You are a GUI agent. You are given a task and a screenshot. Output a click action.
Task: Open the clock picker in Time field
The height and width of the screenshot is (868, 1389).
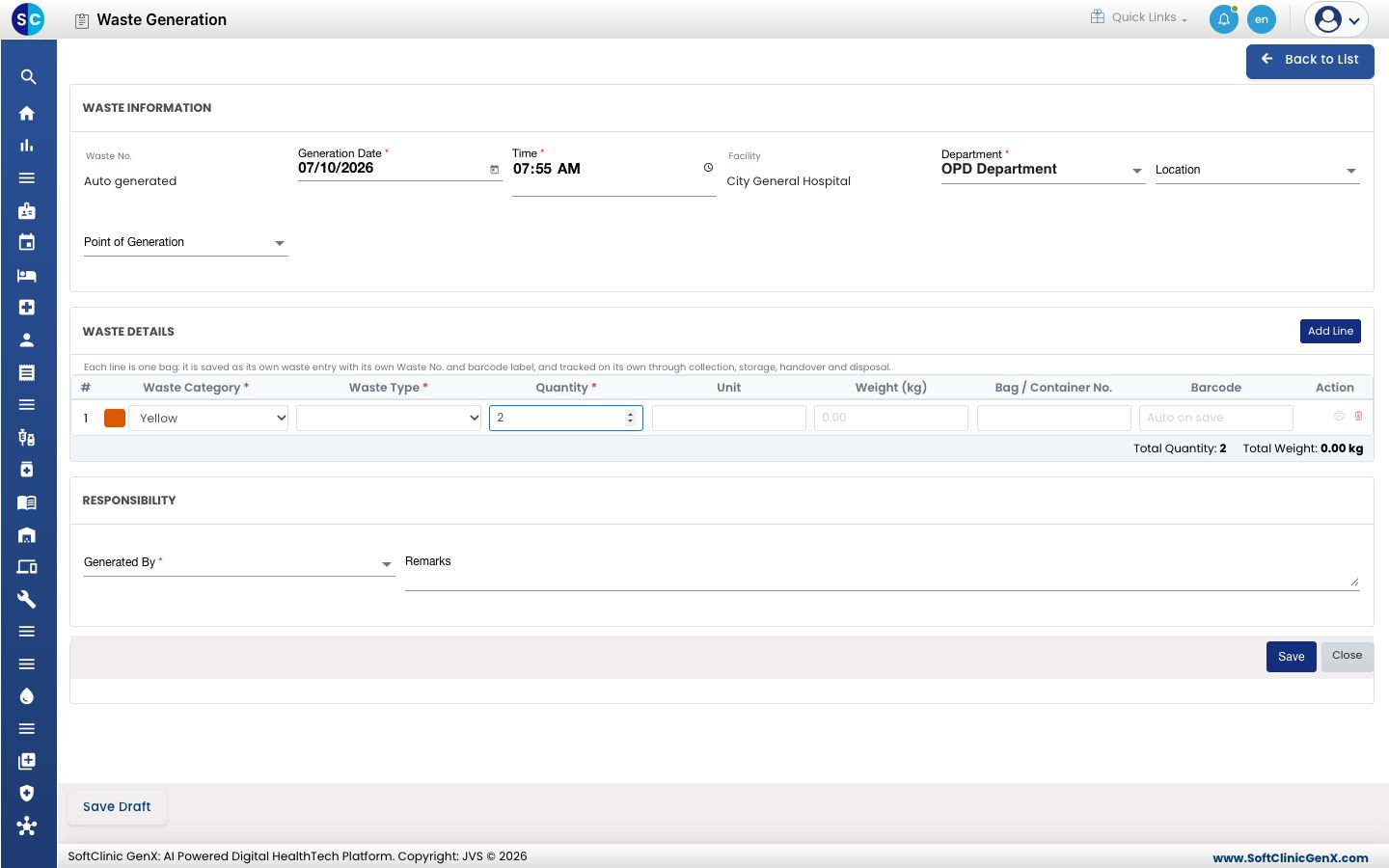(708, 168)
